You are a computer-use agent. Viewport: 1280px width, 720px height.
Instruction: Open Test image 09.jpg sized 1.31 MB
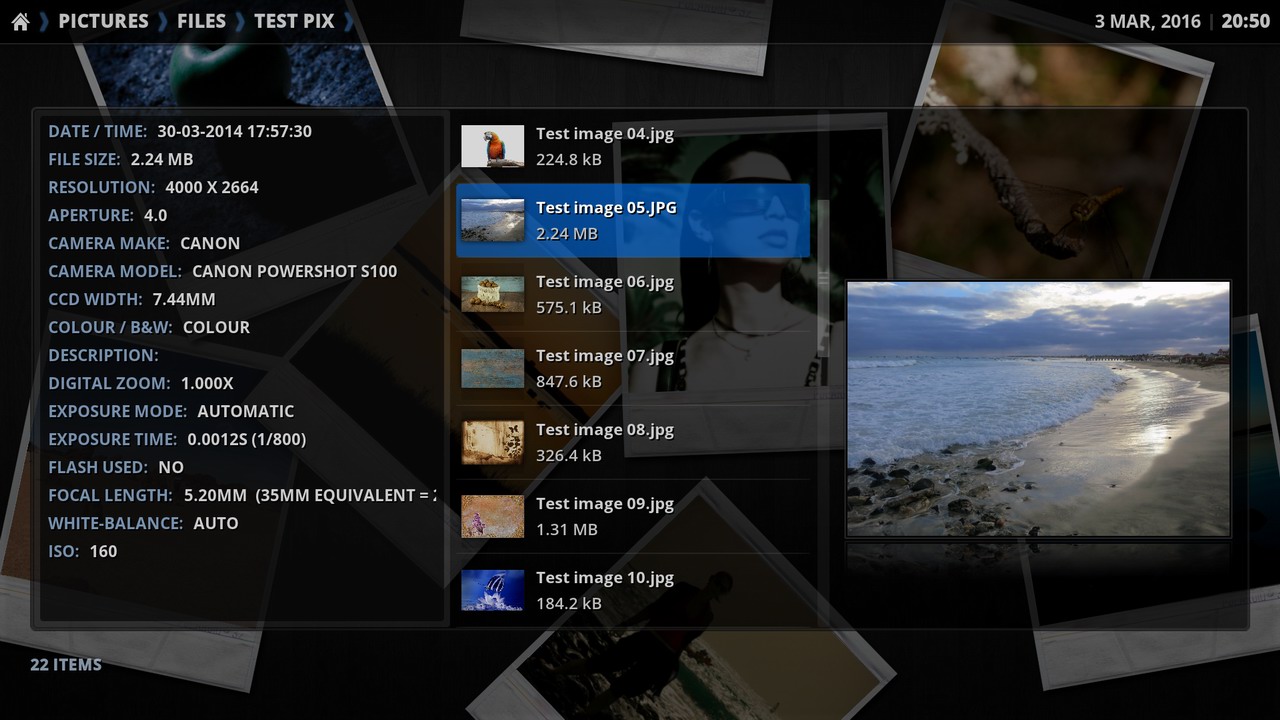click(604, 504)
